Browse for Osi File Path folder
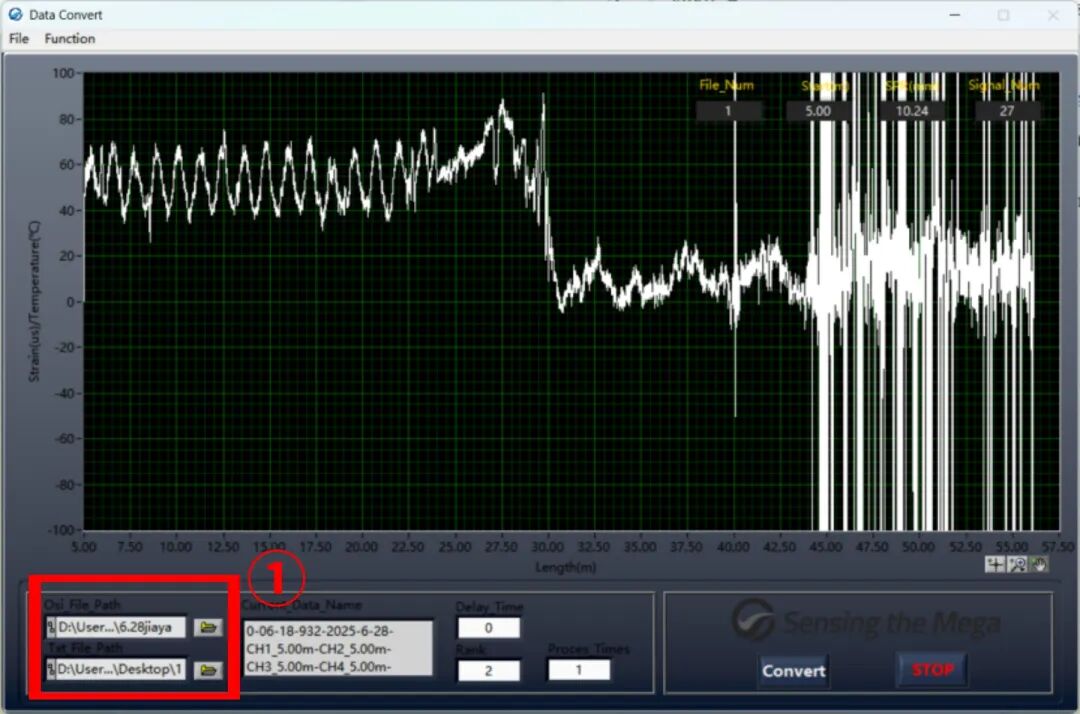This screenshot has width=1080, height=714. coord(208,627)
